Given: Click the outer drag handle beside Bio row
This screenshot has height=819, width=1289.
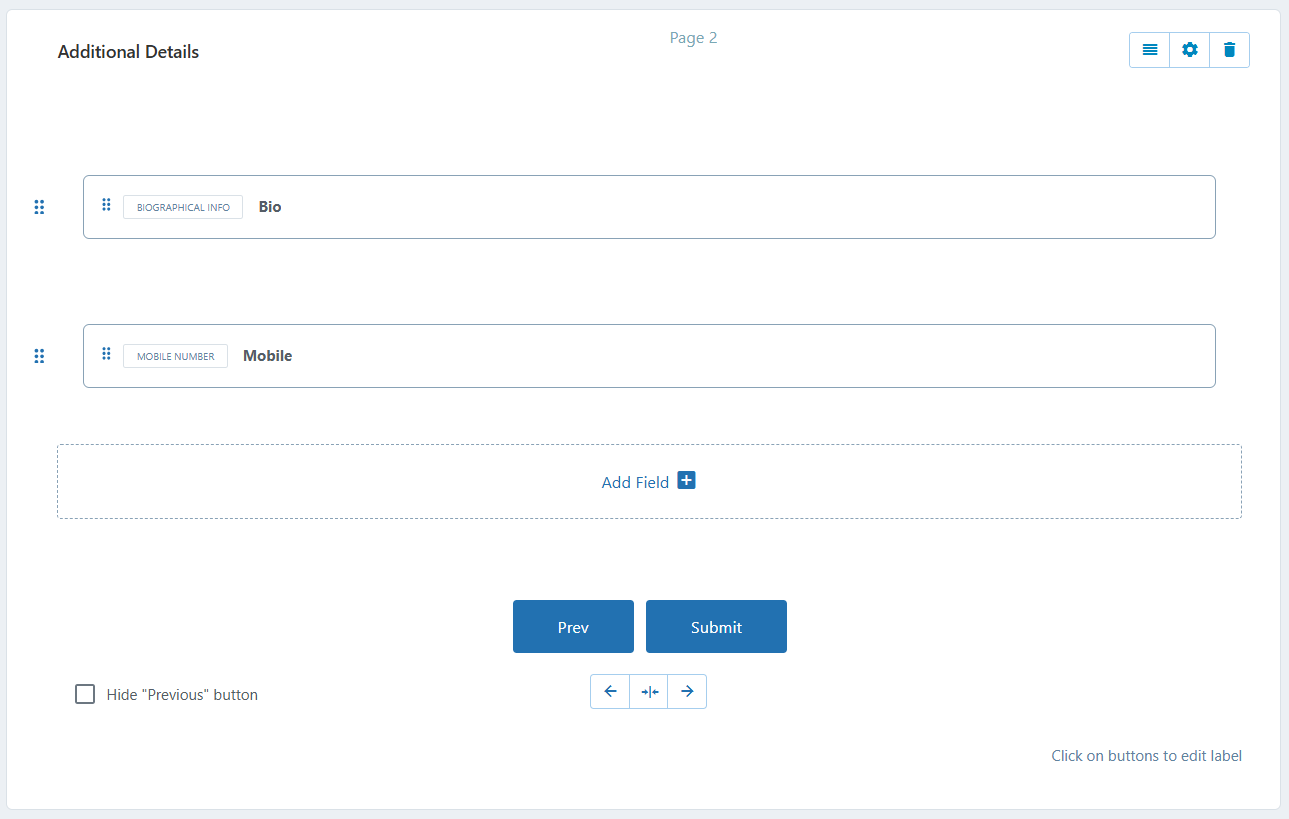Looking at the screenshot, I should pos(39,207).
